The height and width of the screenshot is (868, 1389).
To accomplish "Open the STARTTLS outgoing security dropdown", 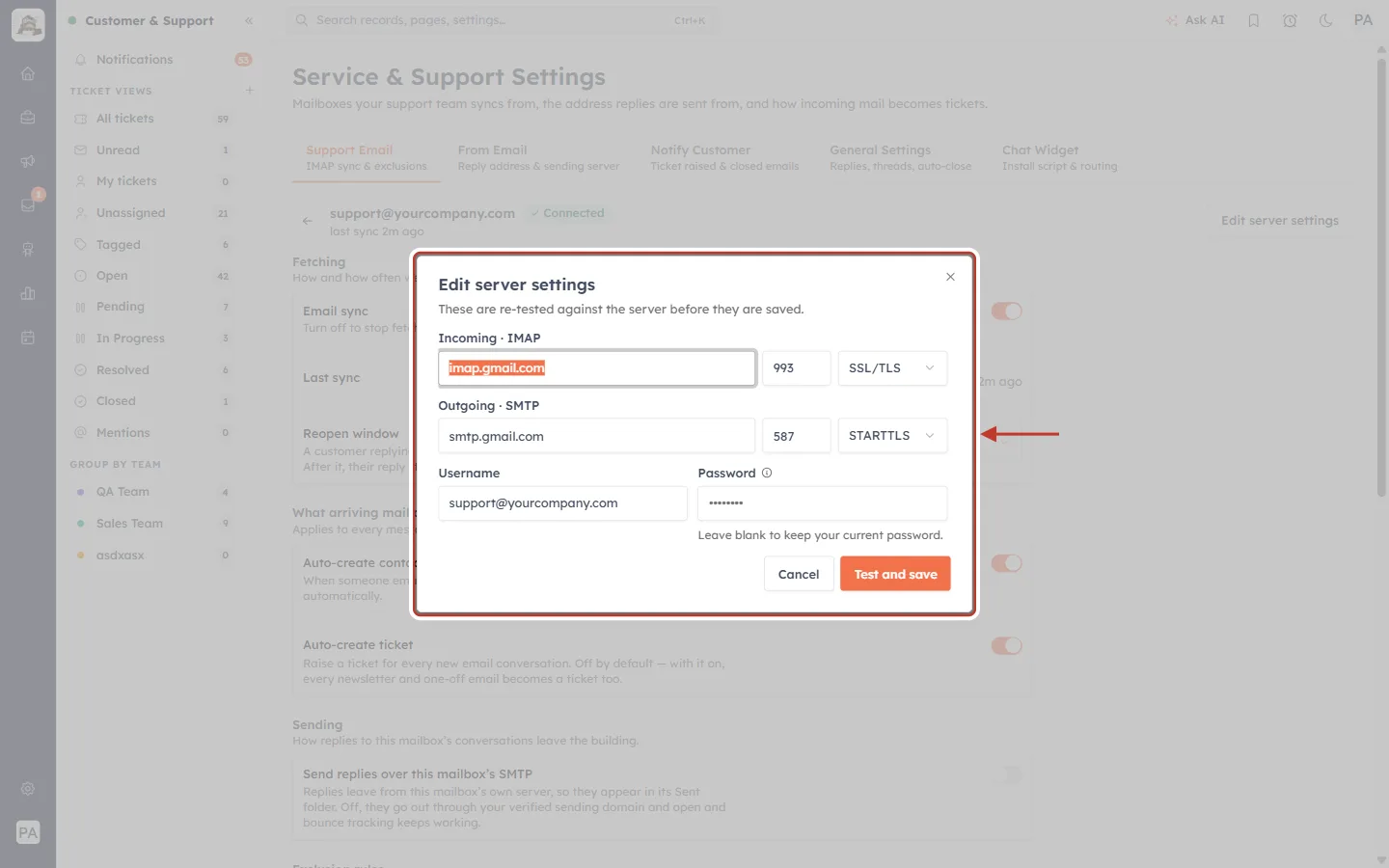I will pos(892,436).
